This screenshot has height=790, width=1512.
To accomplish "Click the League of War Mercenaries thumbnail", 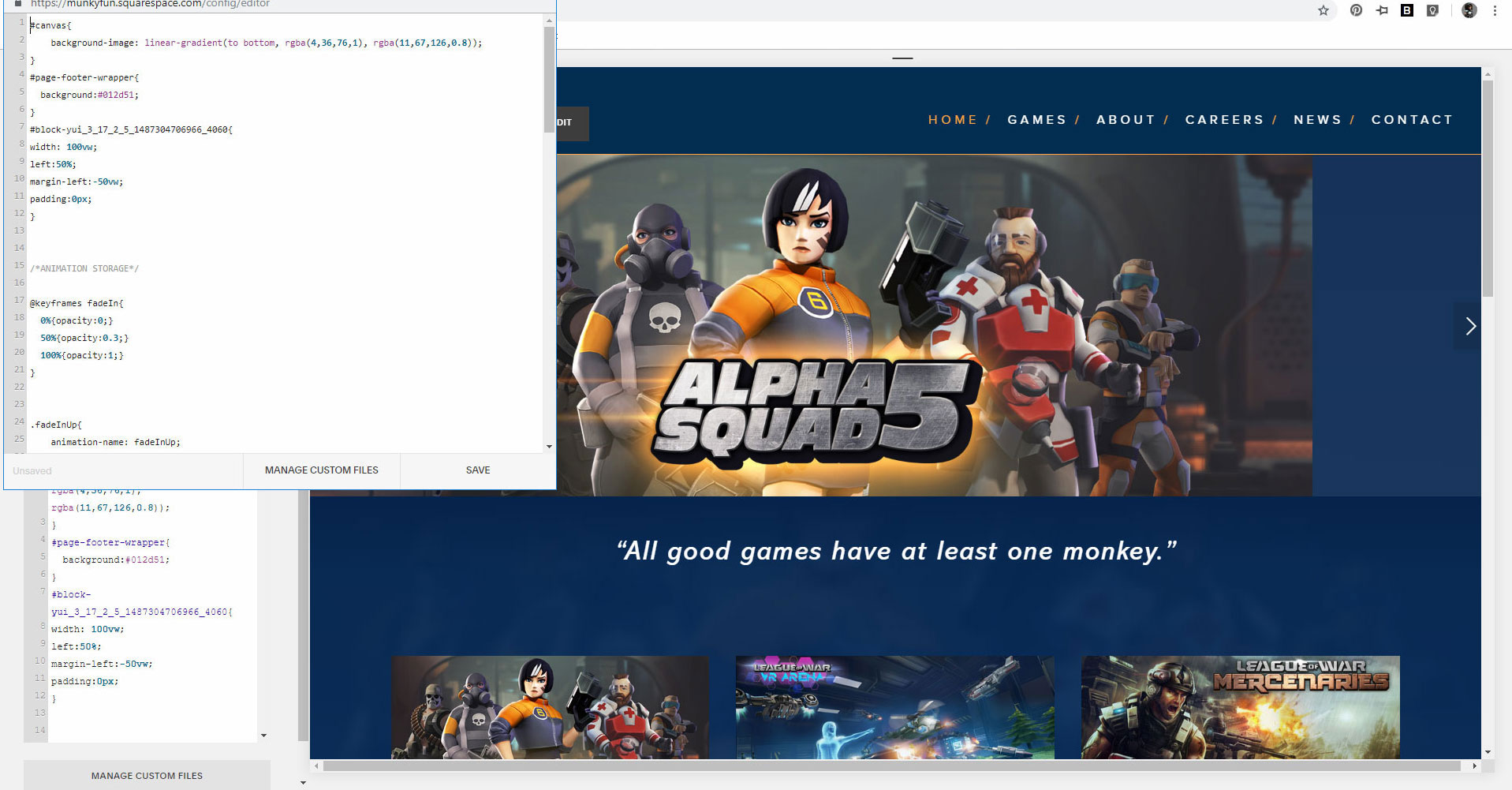I will 1241,707.
